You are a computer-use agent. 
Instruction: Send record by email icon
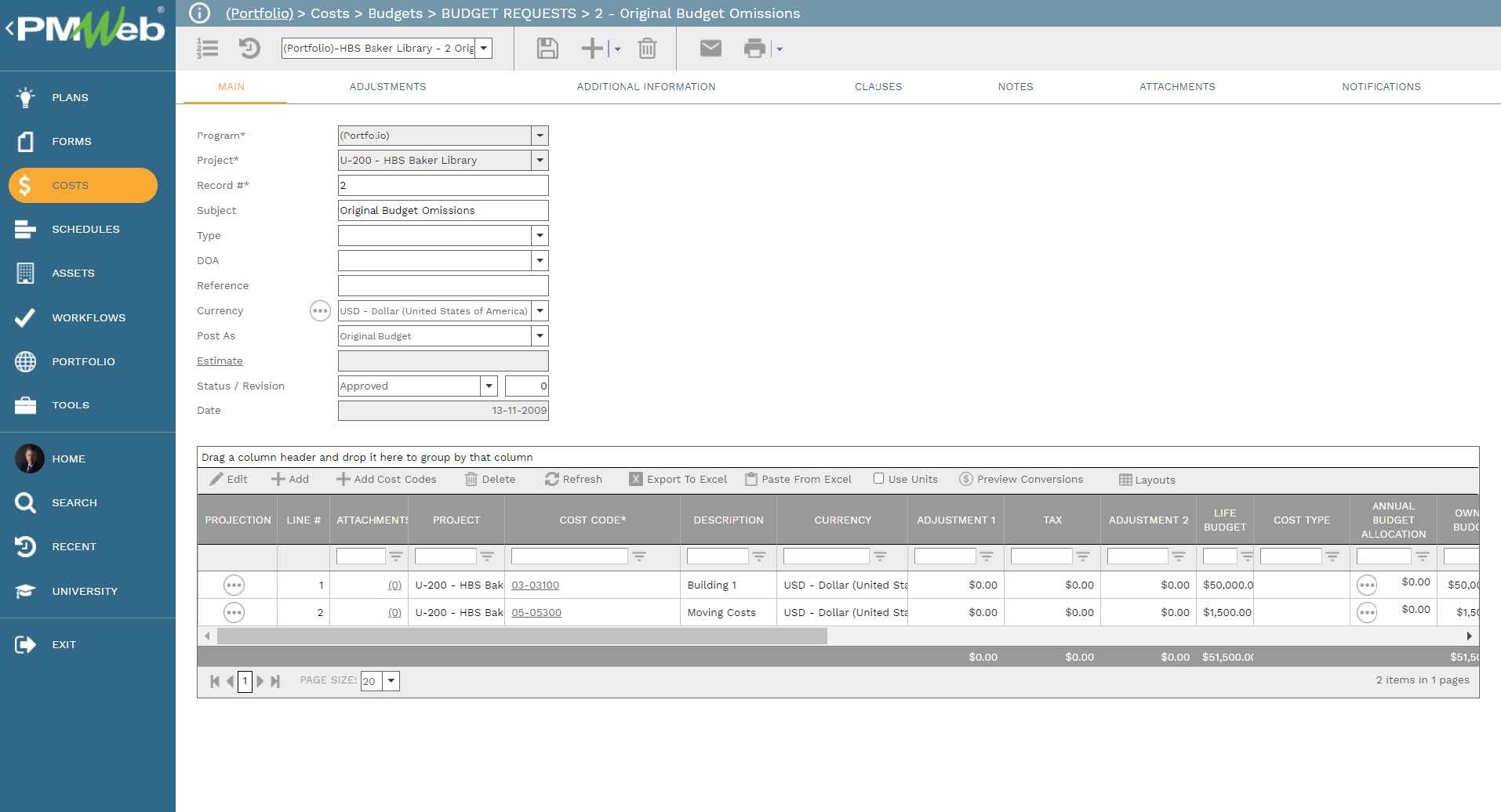click(x=711, y=49)
